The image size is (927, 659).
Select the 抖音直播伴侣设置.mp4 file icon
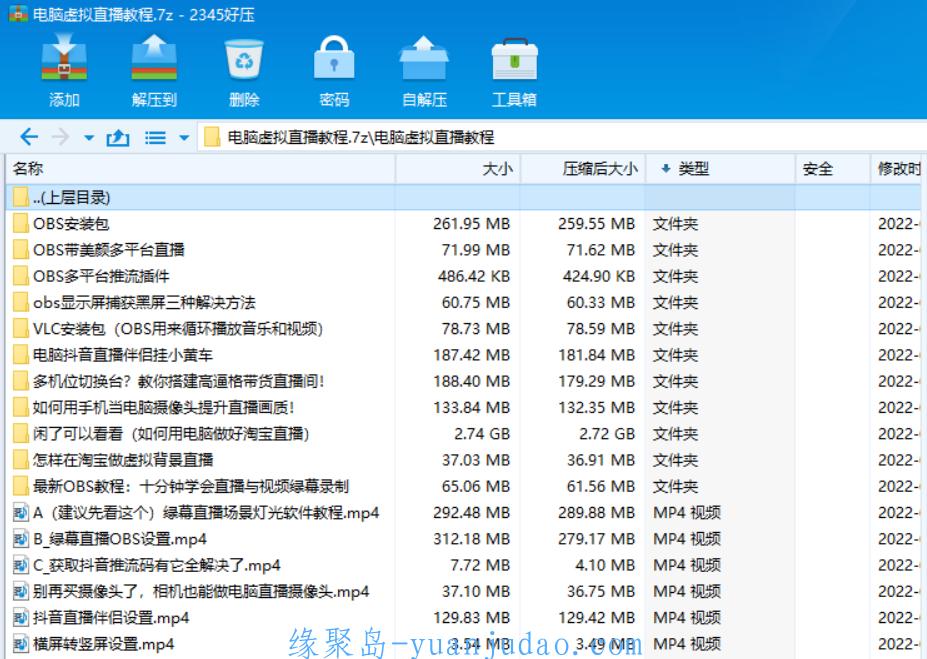pos(21,618)
